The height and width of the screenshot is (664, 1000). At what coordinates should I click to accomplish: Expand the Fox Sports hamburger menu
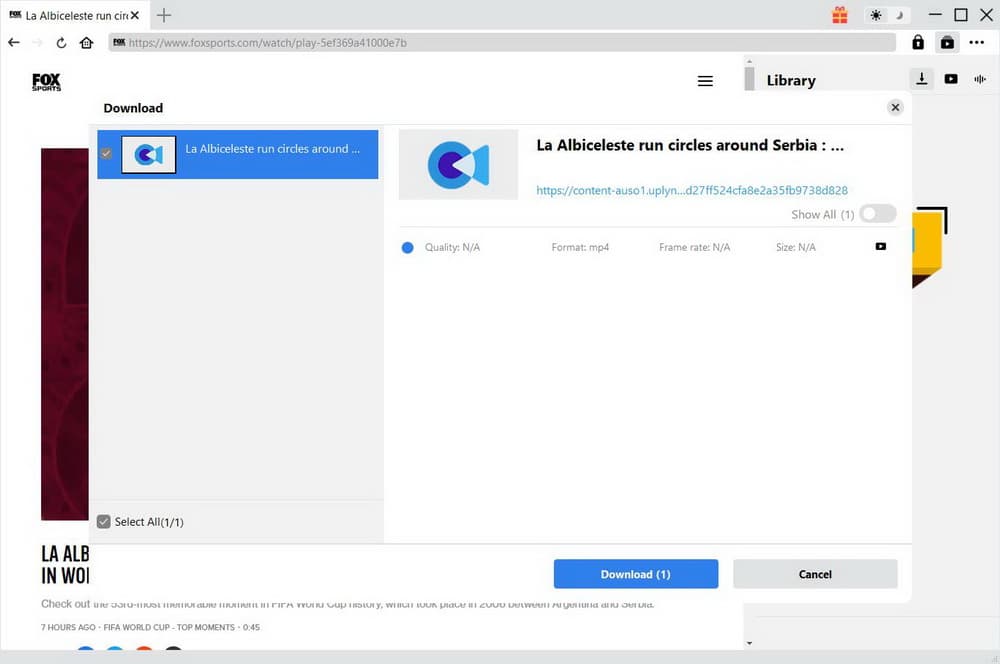(x=705, y=81)
